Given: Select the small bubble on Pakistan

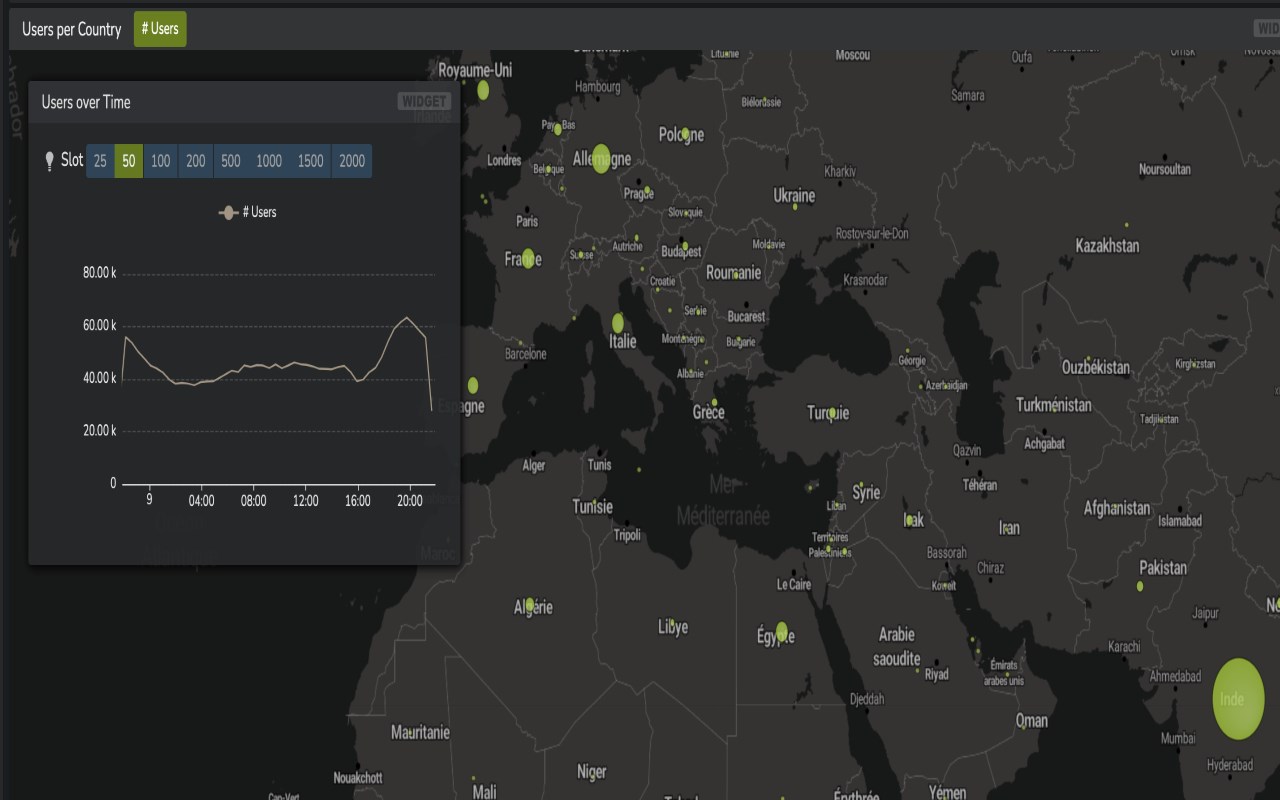Looking at the screenshot, I should (x=1141, y=586).
